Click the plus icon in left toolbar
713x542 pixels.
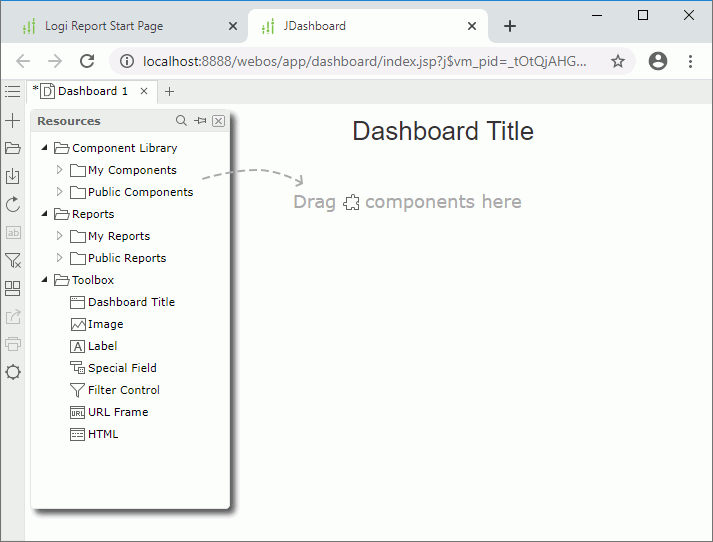(x=13, y=121)
